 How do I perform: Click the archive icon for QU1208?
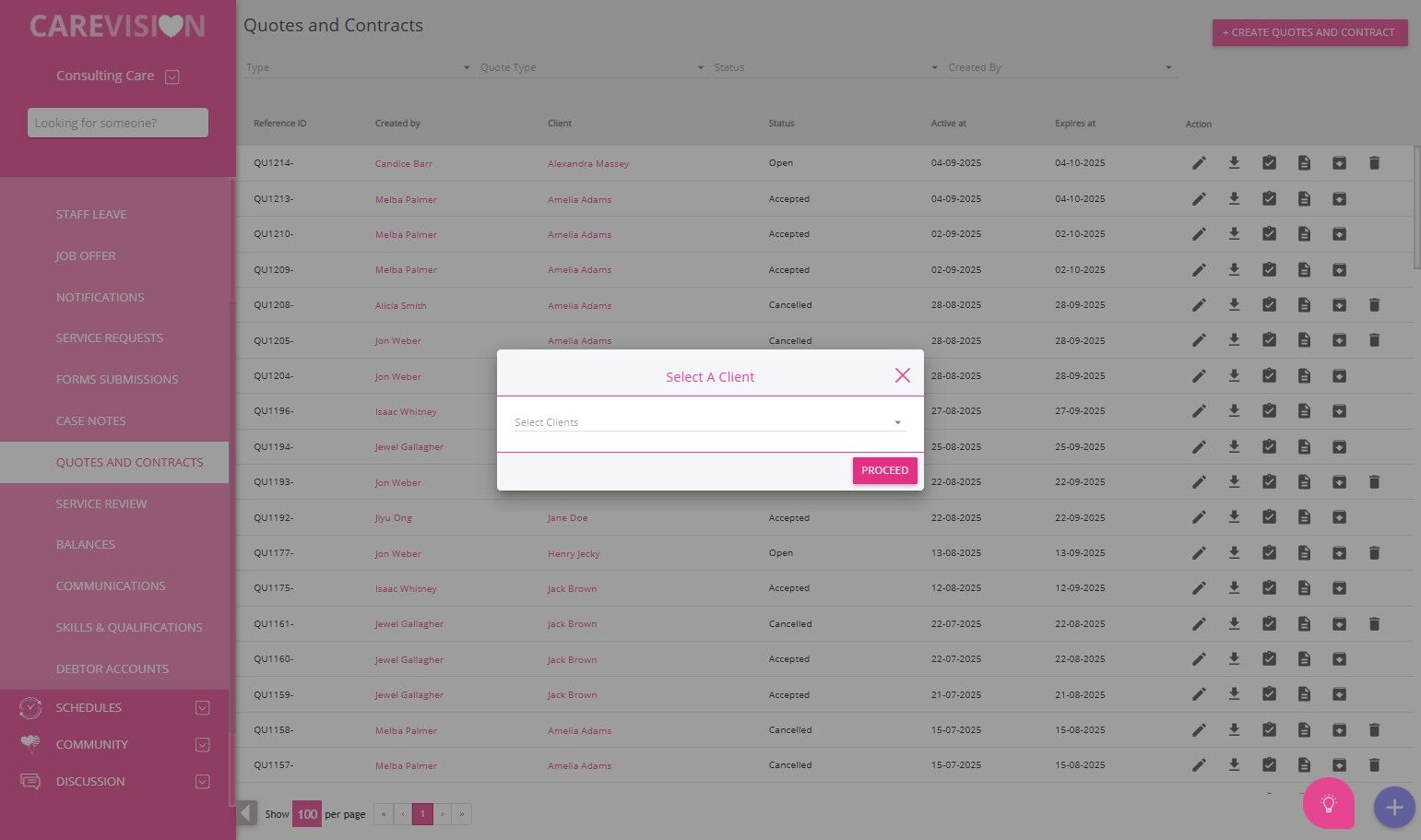[1339, 305]
